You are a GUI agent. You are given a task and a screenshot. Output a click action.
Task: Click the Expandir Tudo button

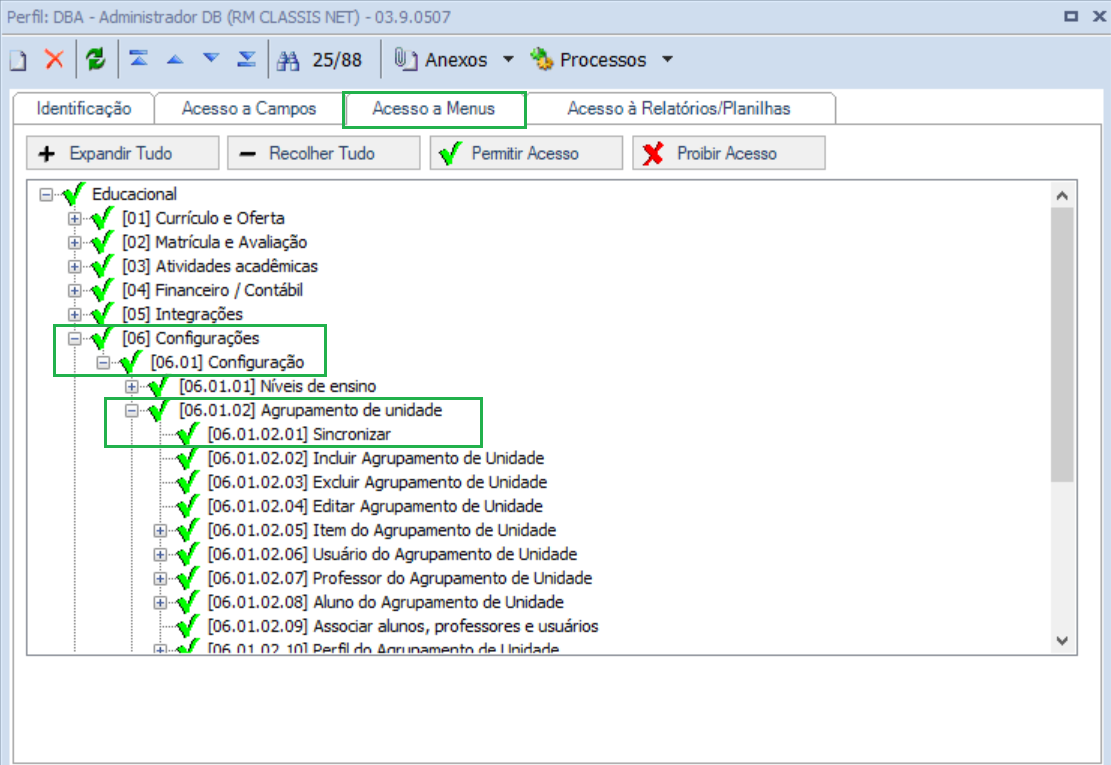[123, 153]
